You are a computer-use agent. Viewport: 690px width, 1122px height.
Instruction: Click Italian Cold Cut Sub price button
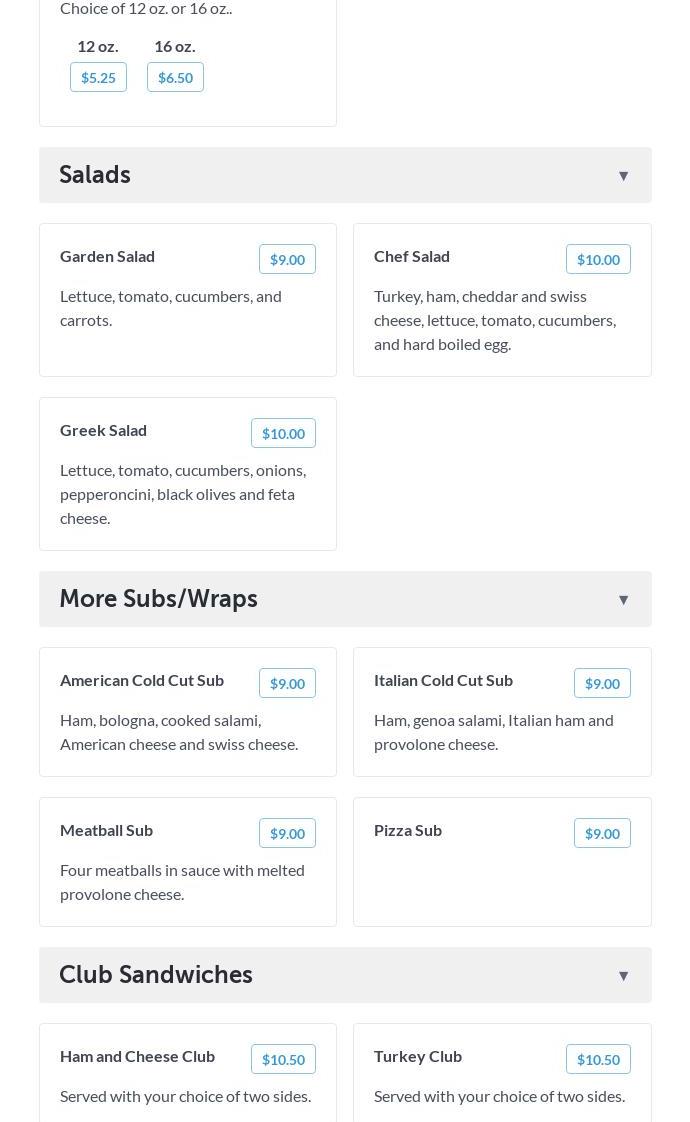pyautogui.click(x=602, y=684)
